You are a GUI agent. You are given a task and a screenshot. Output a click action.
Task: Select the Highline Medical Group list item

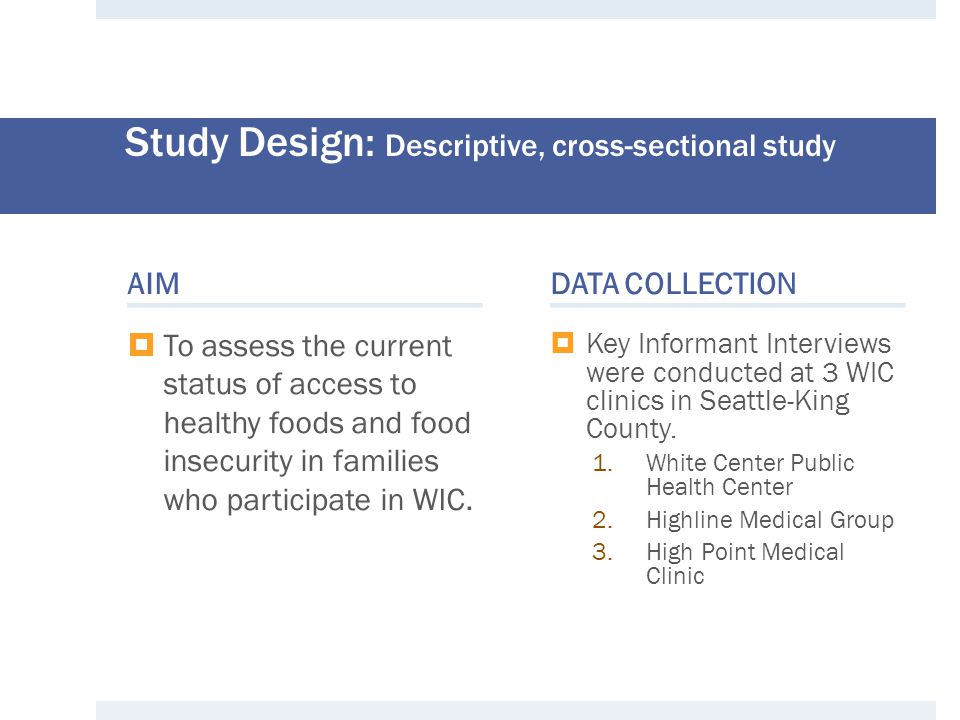770,520
